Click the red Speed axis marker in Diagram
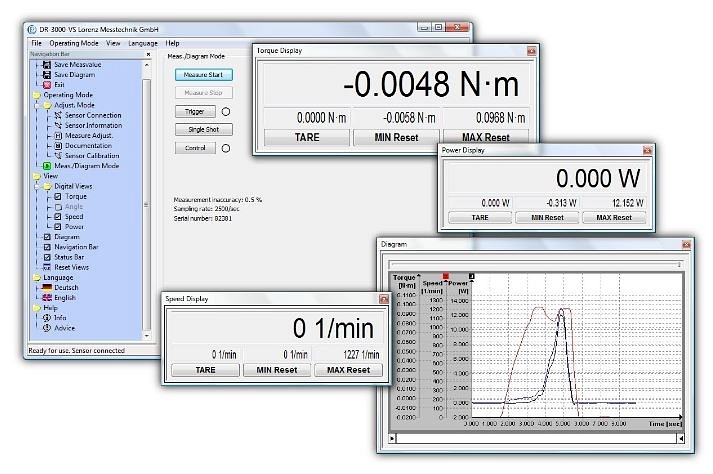Image resolution: width=713 pixels, height=474 pixels. click(446, 276)
